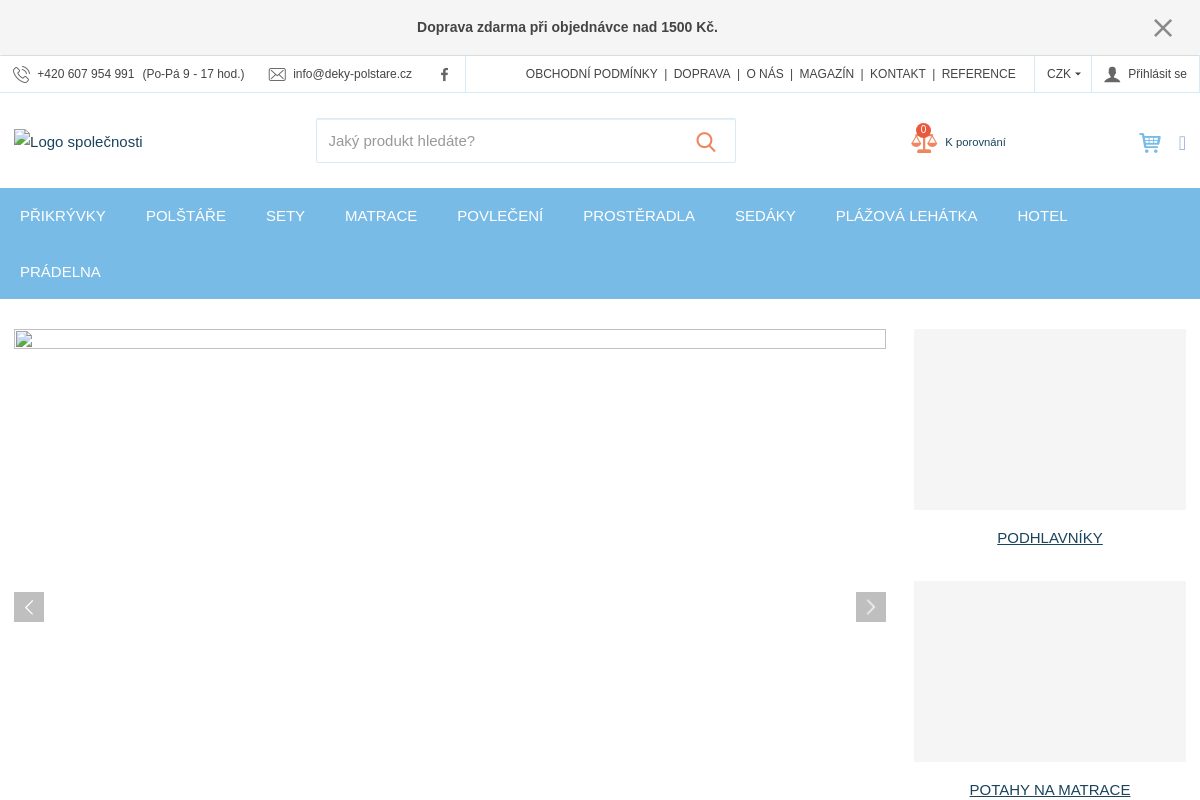Screen dimensions: 1200x800
Task: Click the company logo image
Action: pyautogui.click(x=78, y=141)
